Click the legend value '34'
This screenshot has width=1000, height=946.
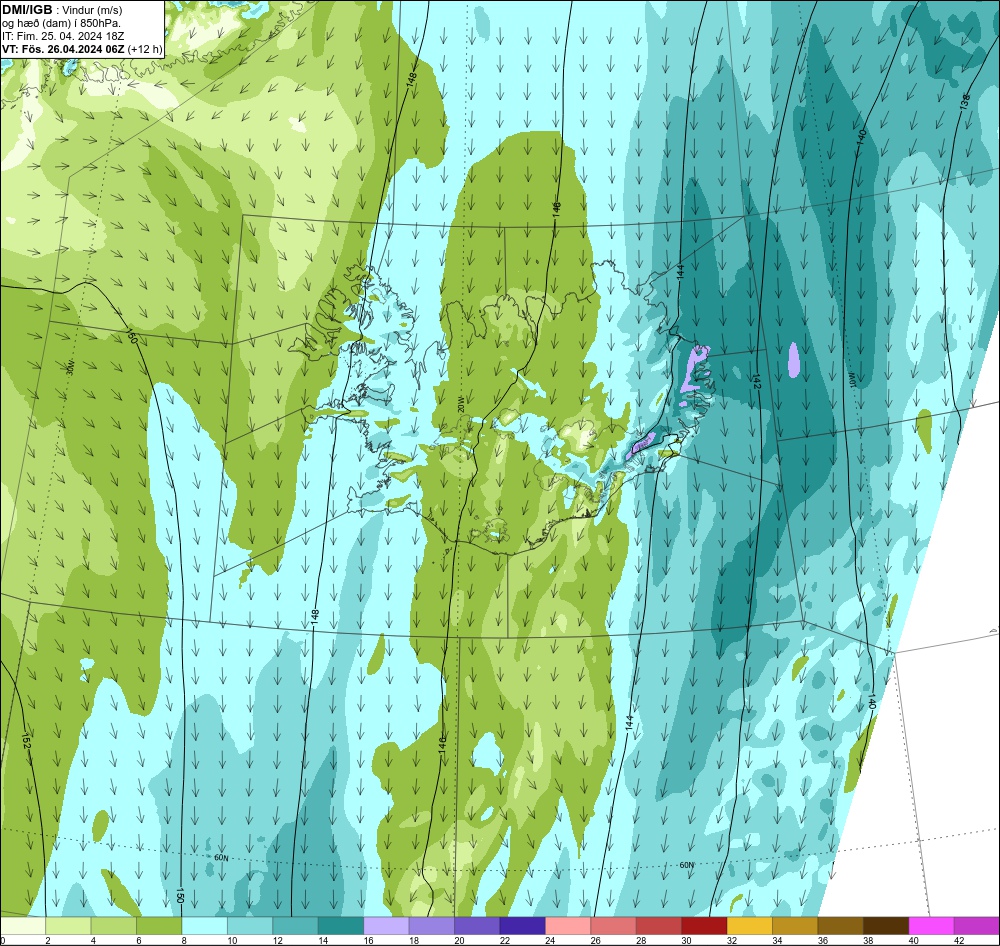[777, 940]
